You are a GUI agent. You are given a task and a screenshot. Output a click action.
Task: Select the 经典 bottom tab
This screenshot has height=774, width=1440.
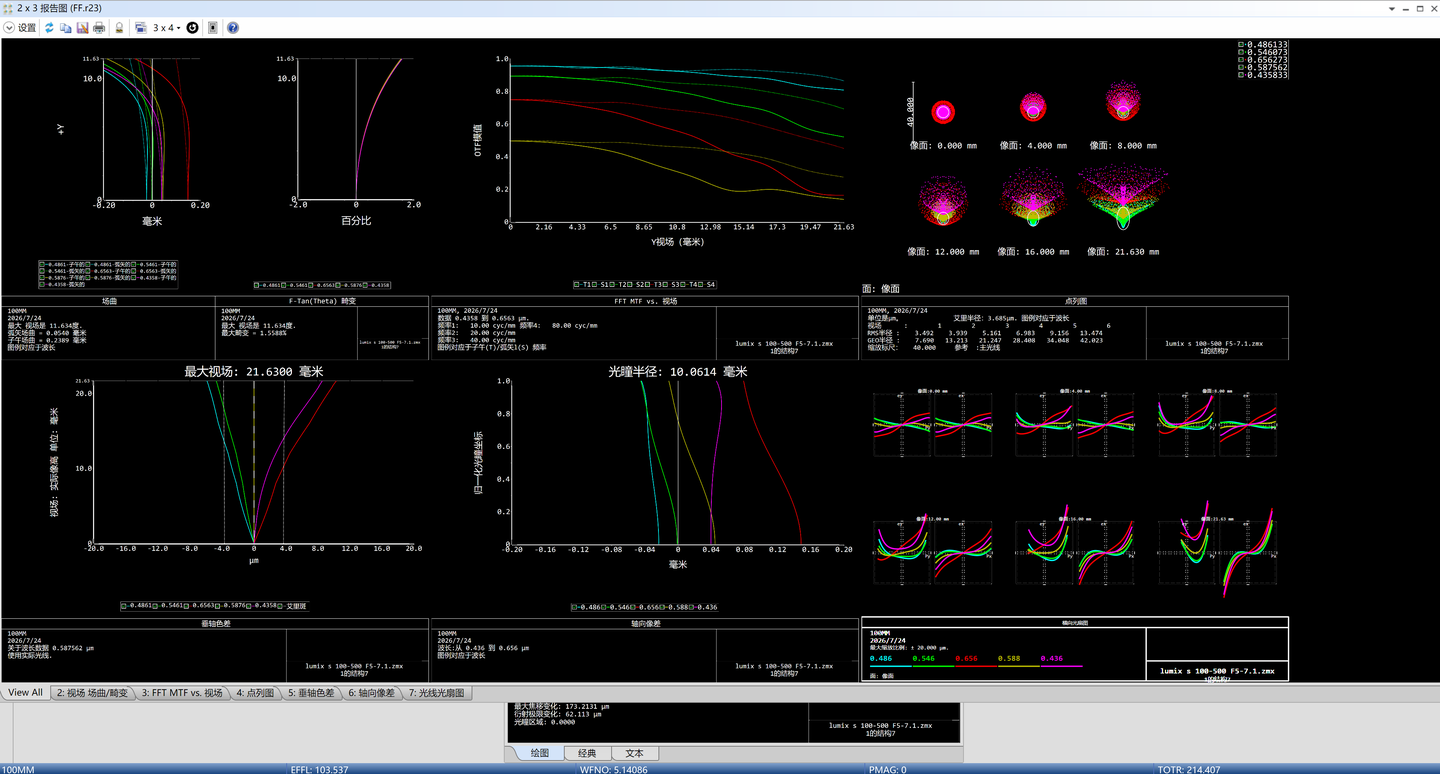[x=587, y=753]
